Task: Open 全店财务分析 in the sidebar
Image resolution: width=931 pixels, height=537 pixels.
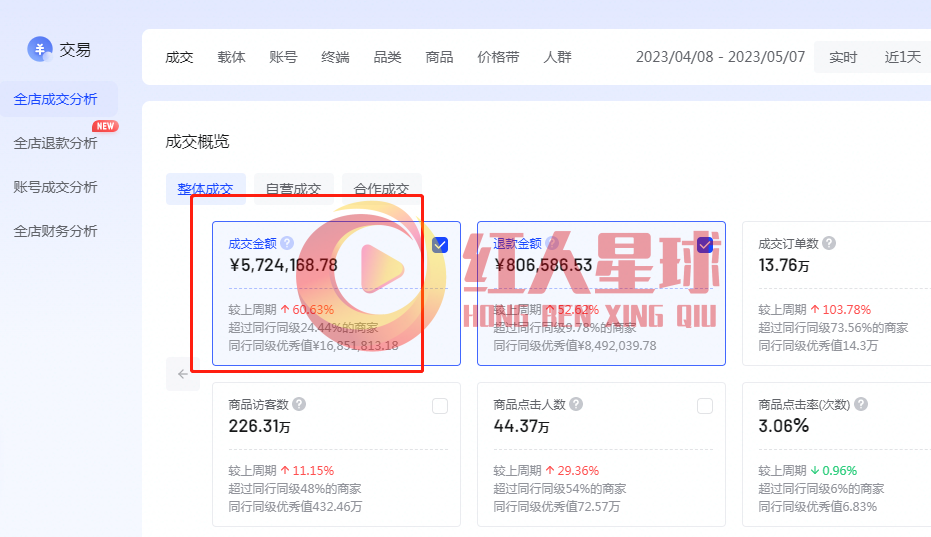Action: coord(56,231)
